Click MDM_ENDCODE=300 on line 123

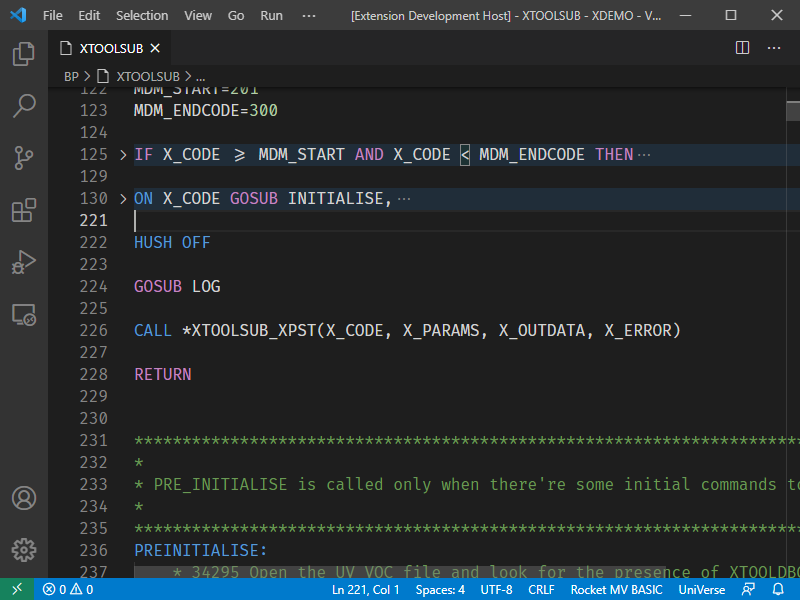(x=206, y=111)
